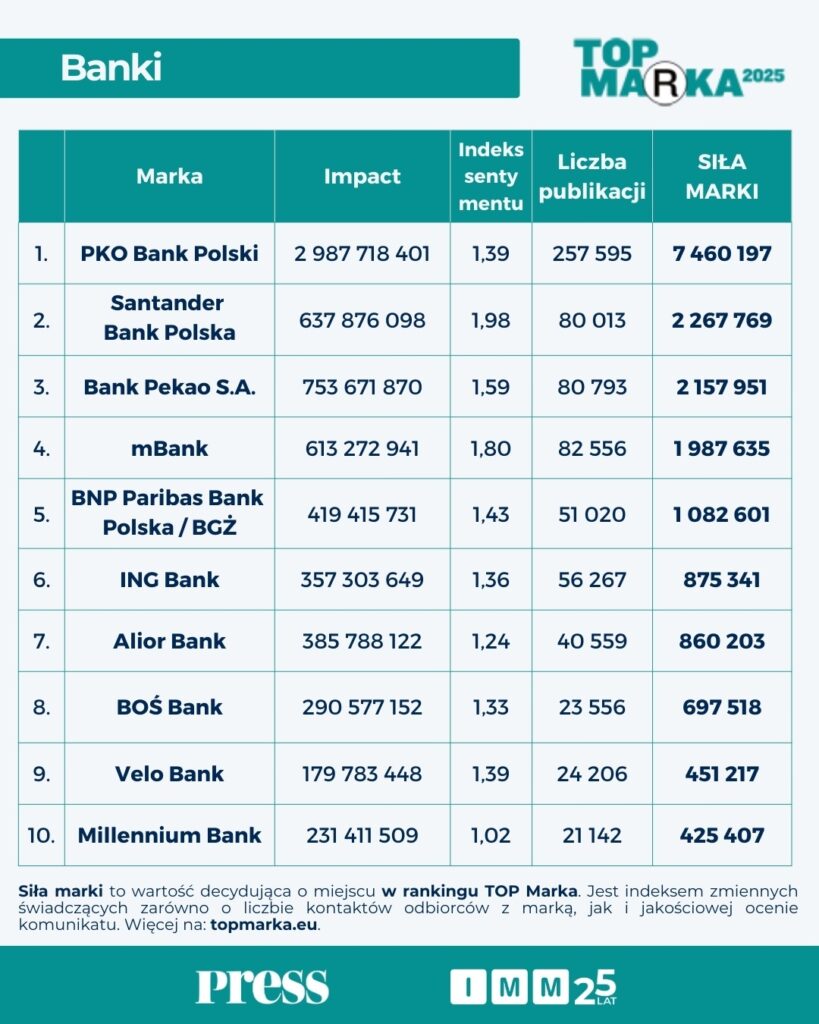Select the Impact column header
The width and height of the screenshot is (819, 1024).
pyautogui.click(x=362, y=176)
